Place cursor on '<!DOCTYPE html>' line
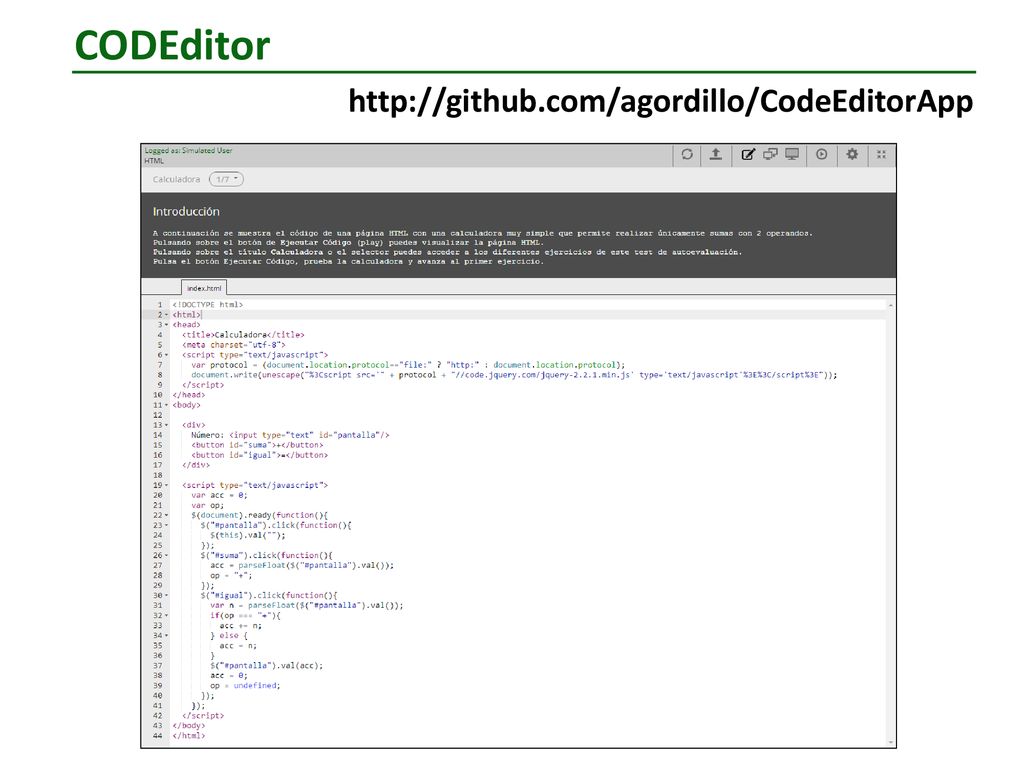Image resolution: width=1024 pixels, height=768 pixels. [x=208, y=305]
